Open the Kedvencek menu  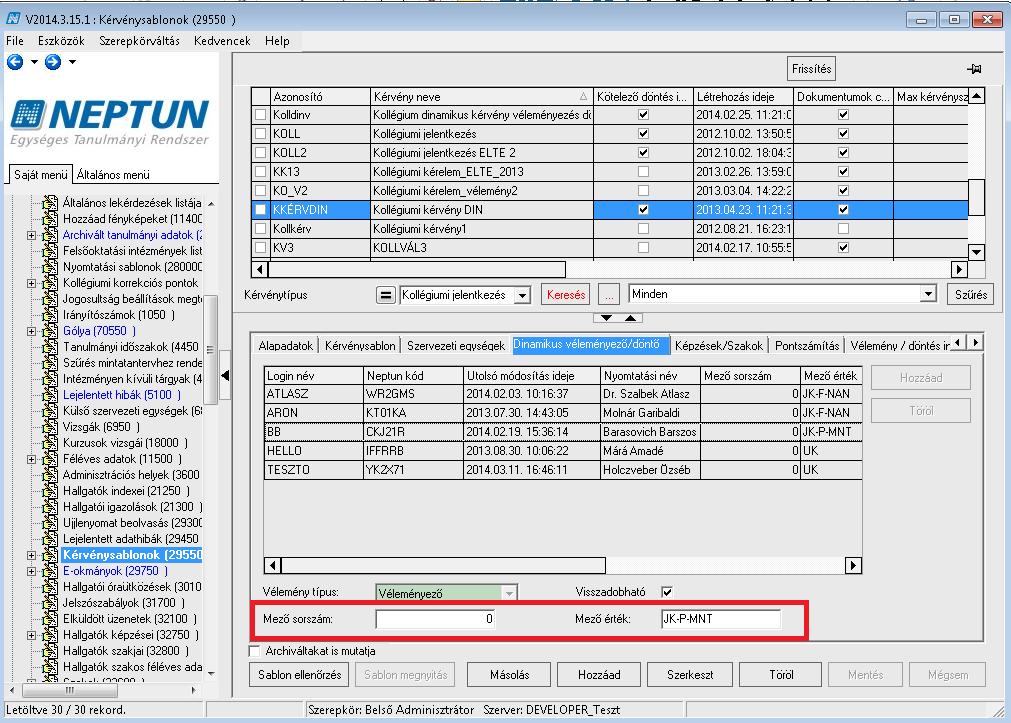[x=222, y=41]
